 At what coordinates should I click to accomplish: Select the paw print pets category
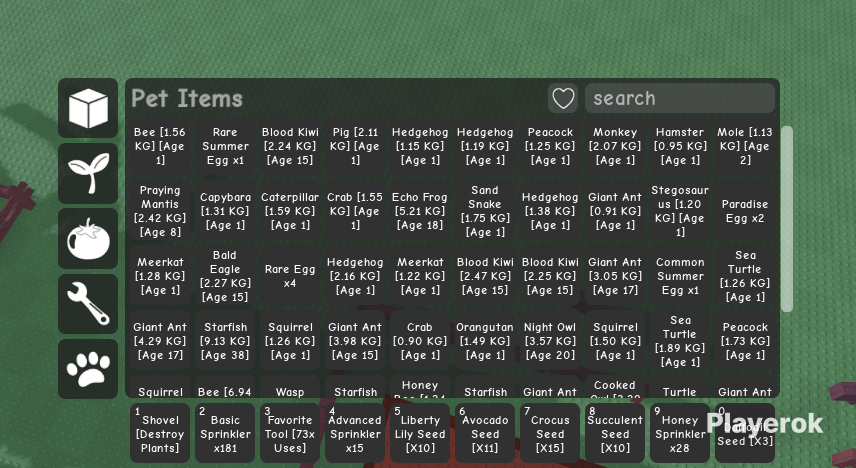click(x=88, y=369)
